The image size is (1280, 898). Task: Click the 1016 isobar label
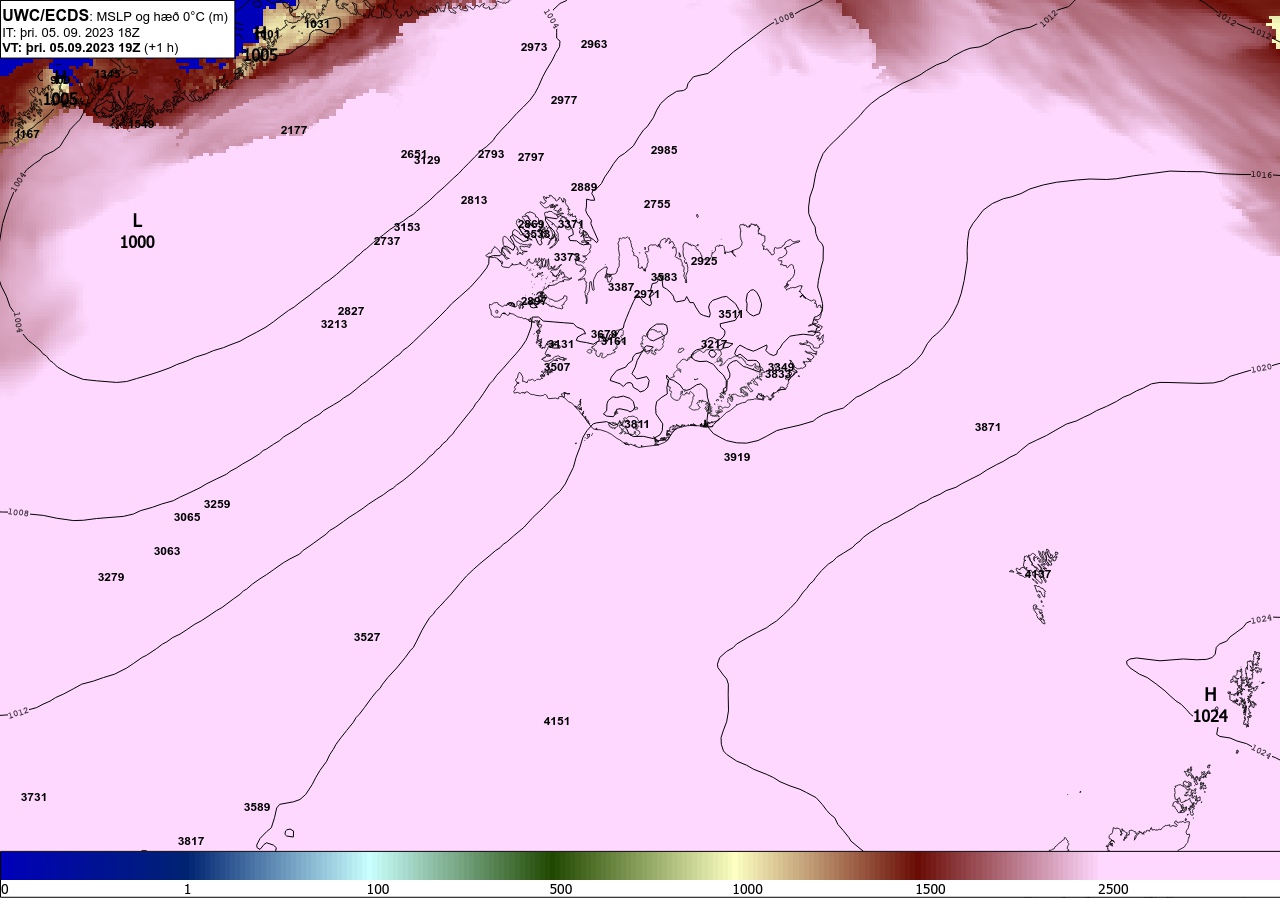coord(1261,175)
